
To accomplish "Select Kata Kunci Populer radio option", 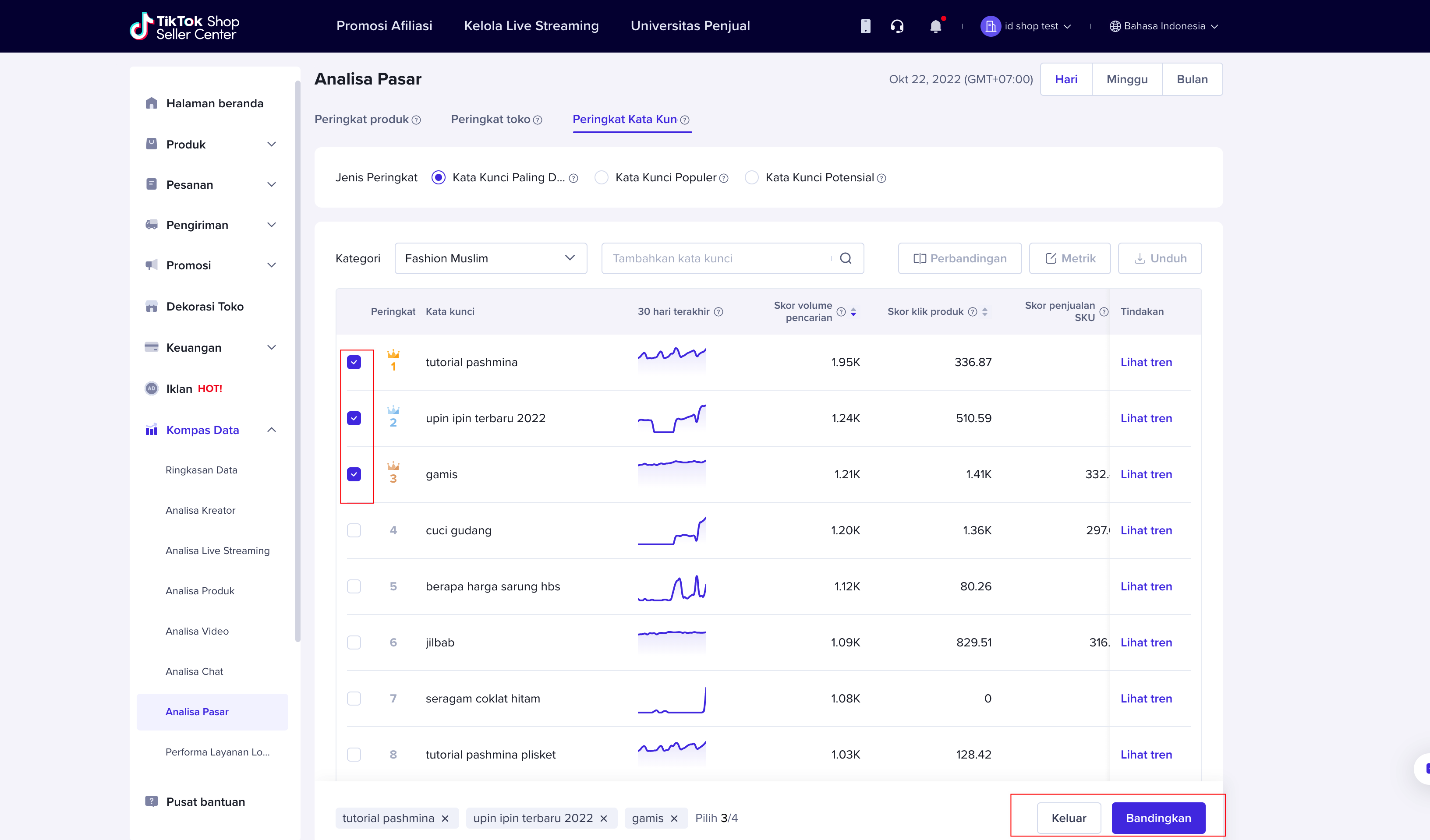I will tap(602, 177).
